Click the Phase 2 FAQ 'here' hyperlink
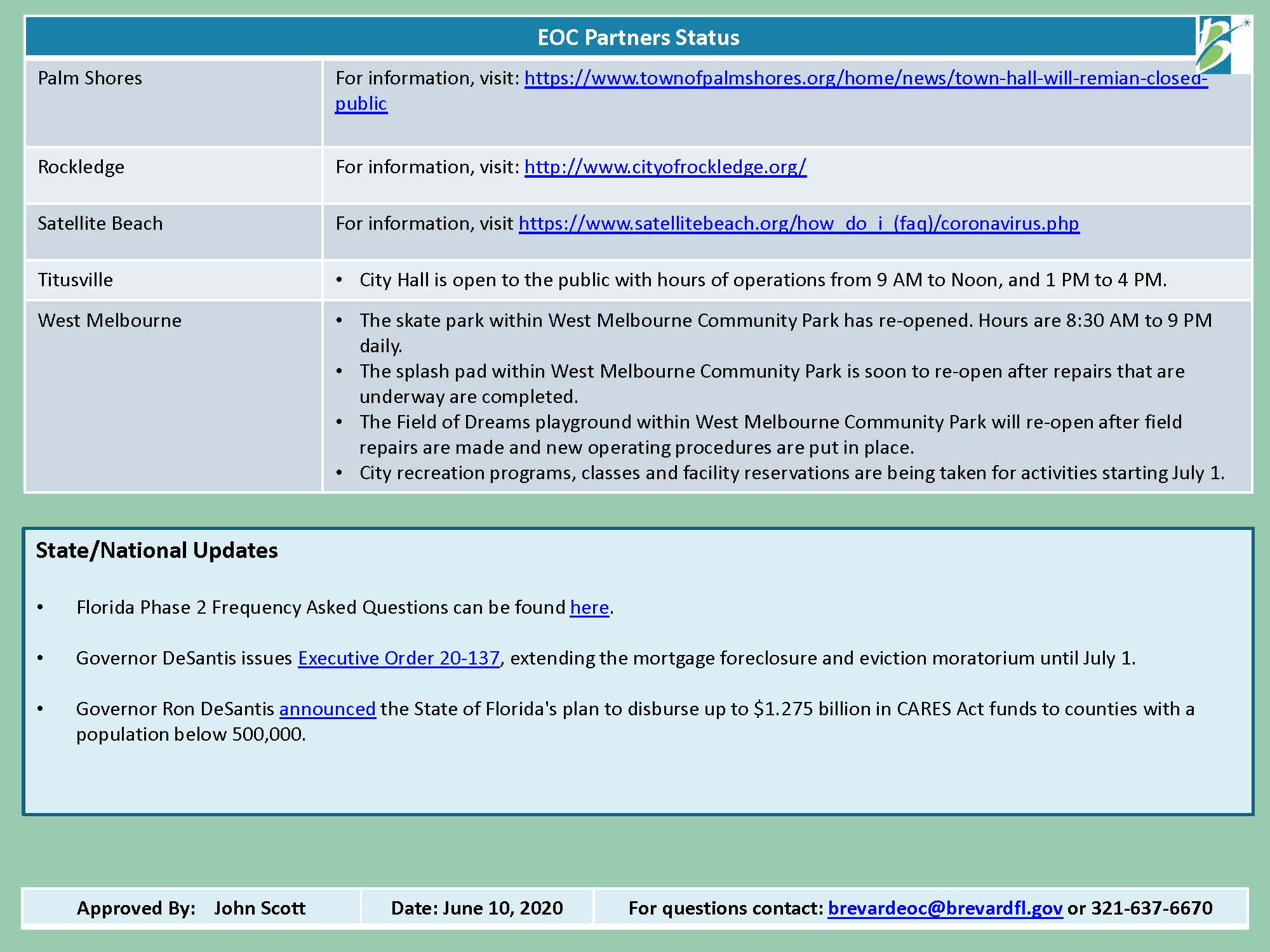 click(588, 607)
